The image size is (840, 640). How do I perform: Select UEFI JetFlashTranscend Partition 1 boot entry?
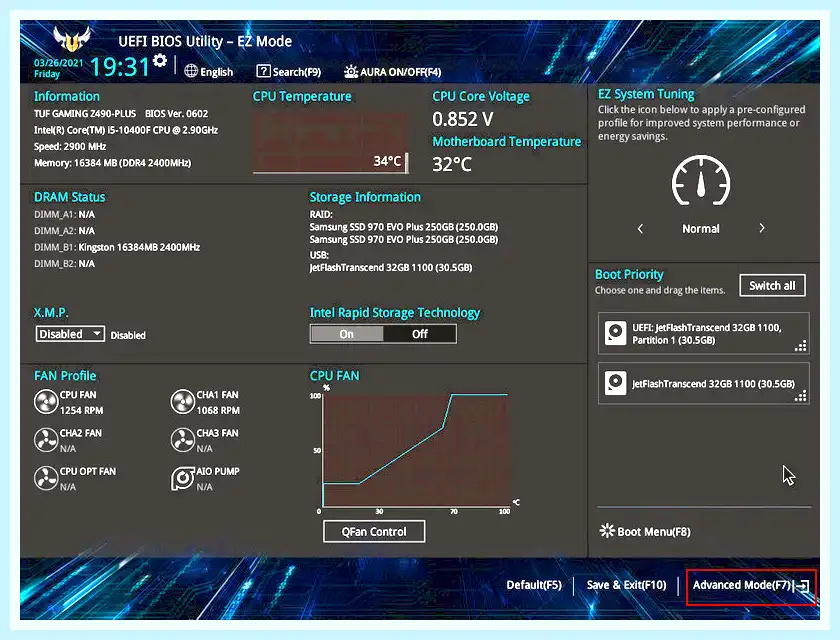[x=703, y=333]
